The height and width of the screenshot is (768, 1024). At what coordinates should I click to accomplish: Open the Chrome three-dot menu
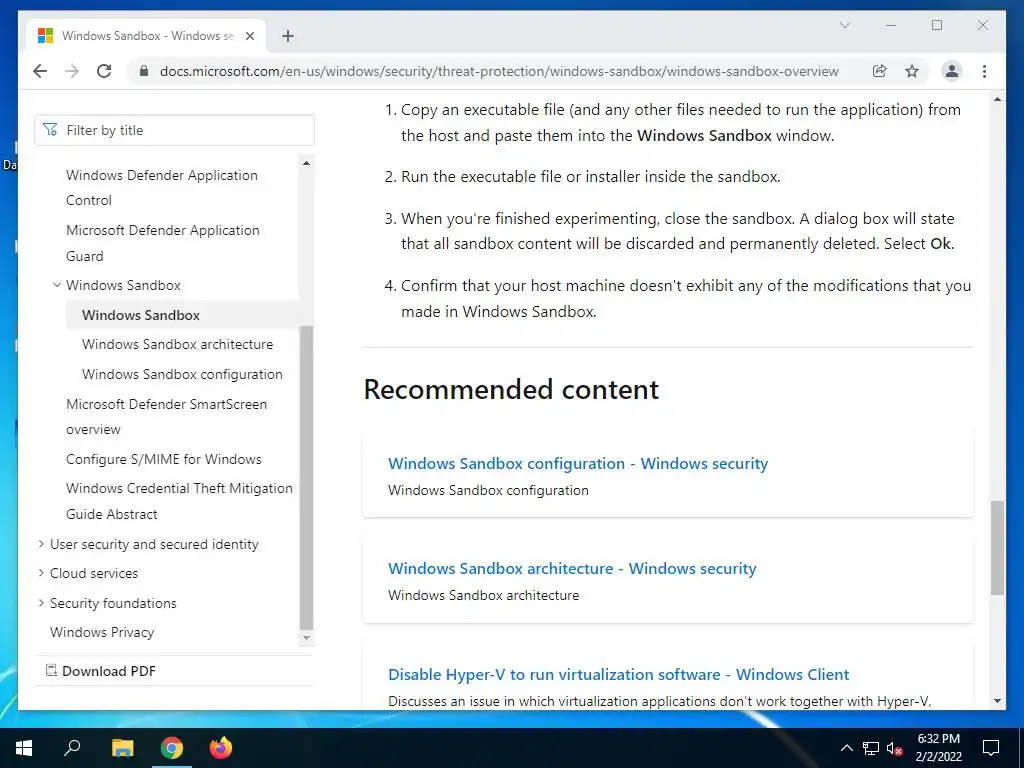coord(984,71)
